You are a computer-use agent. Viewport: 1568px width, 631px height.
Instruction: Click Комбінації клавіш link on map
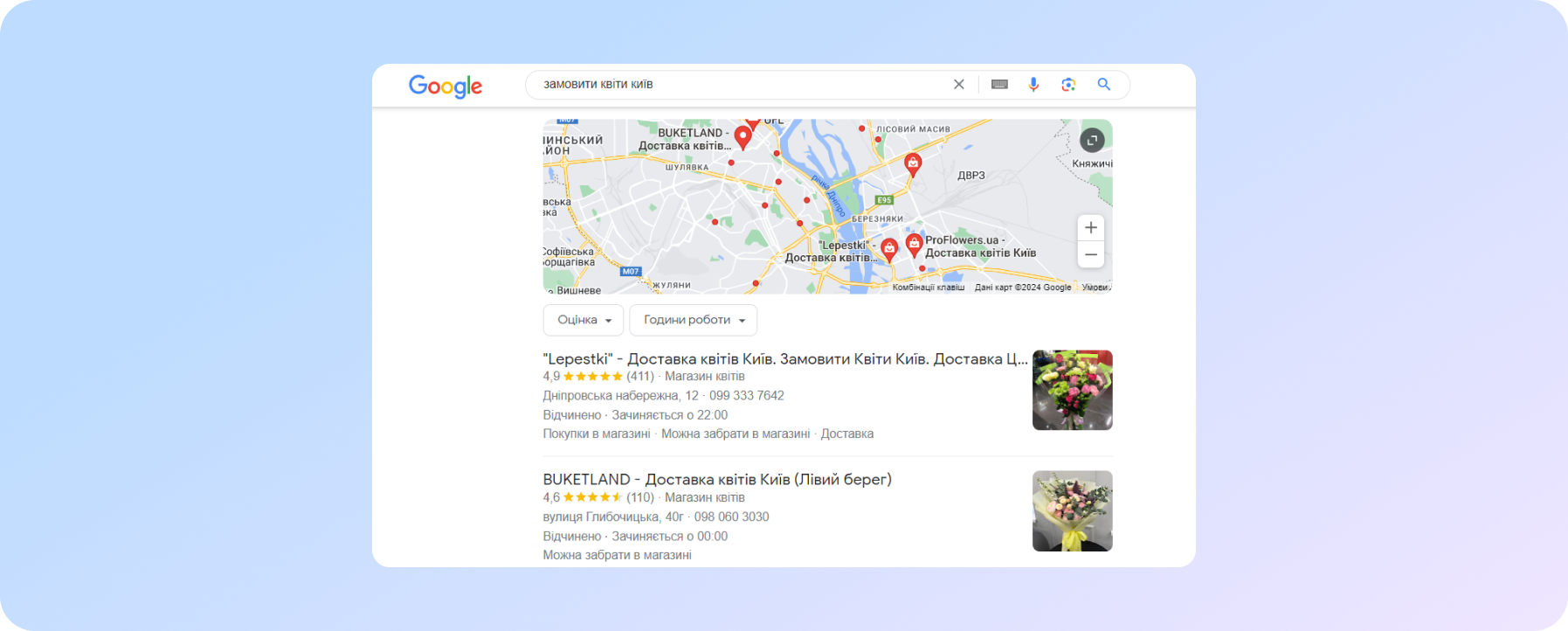coord(929,288)
